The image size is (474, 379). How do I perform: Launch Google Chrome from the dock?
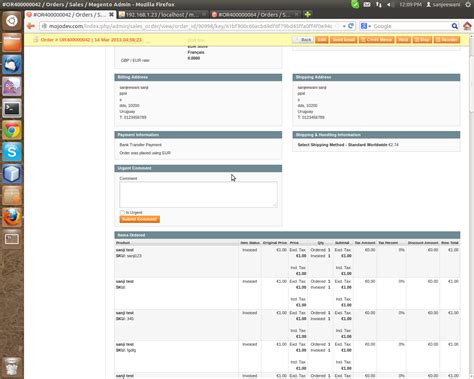pyautogui.click(x=12, y=130)
